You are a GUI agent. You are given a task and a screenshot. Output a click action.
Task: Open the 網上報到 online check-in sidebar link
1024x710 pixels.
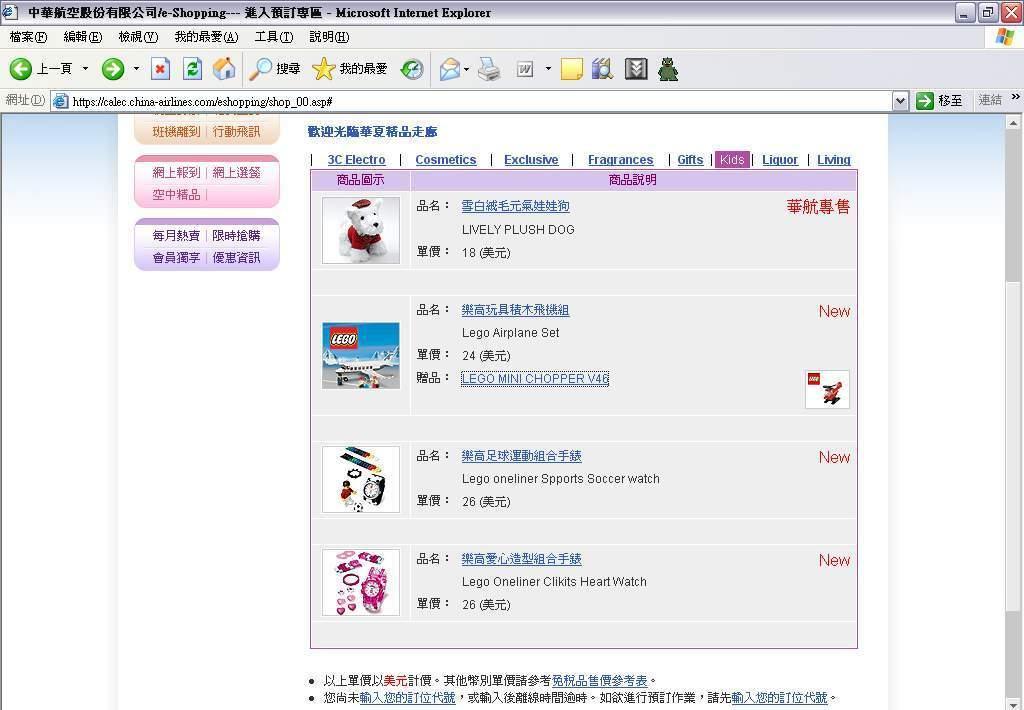coord(176,172)
